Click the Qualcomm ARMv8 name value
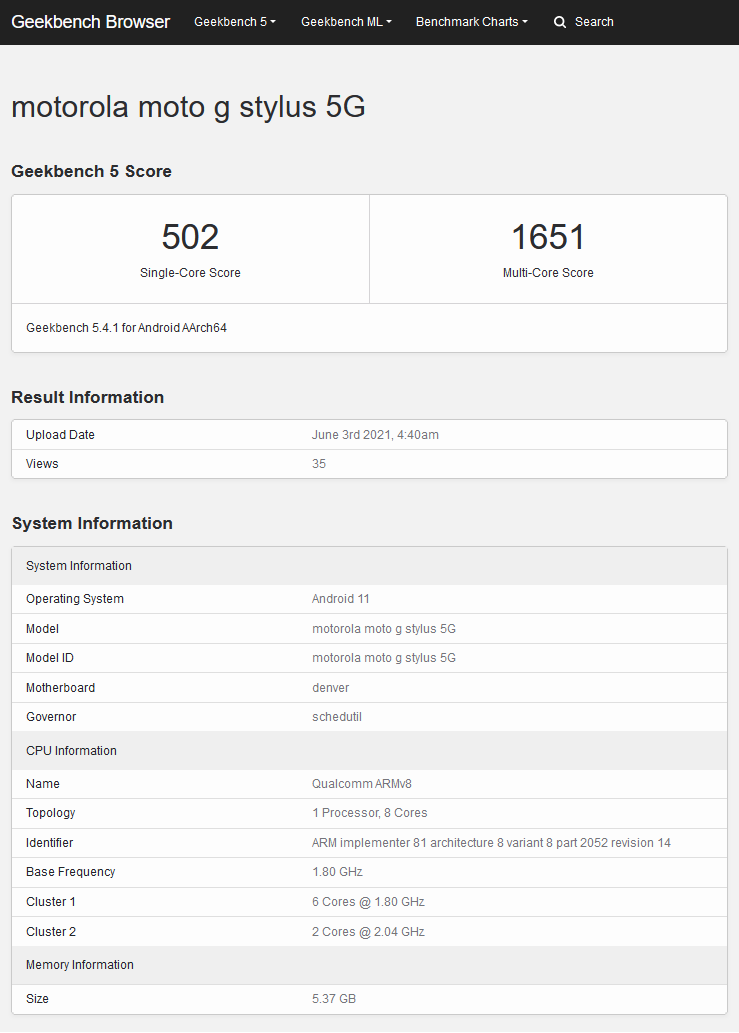Viewport: 739px width, 1033px height. pos(362,784)
